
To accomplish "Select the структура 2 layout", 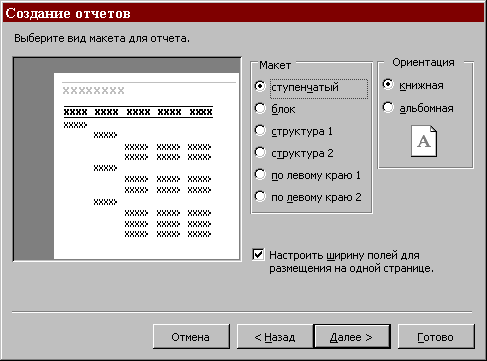I will pyautogui.click(x=260, y=152).
